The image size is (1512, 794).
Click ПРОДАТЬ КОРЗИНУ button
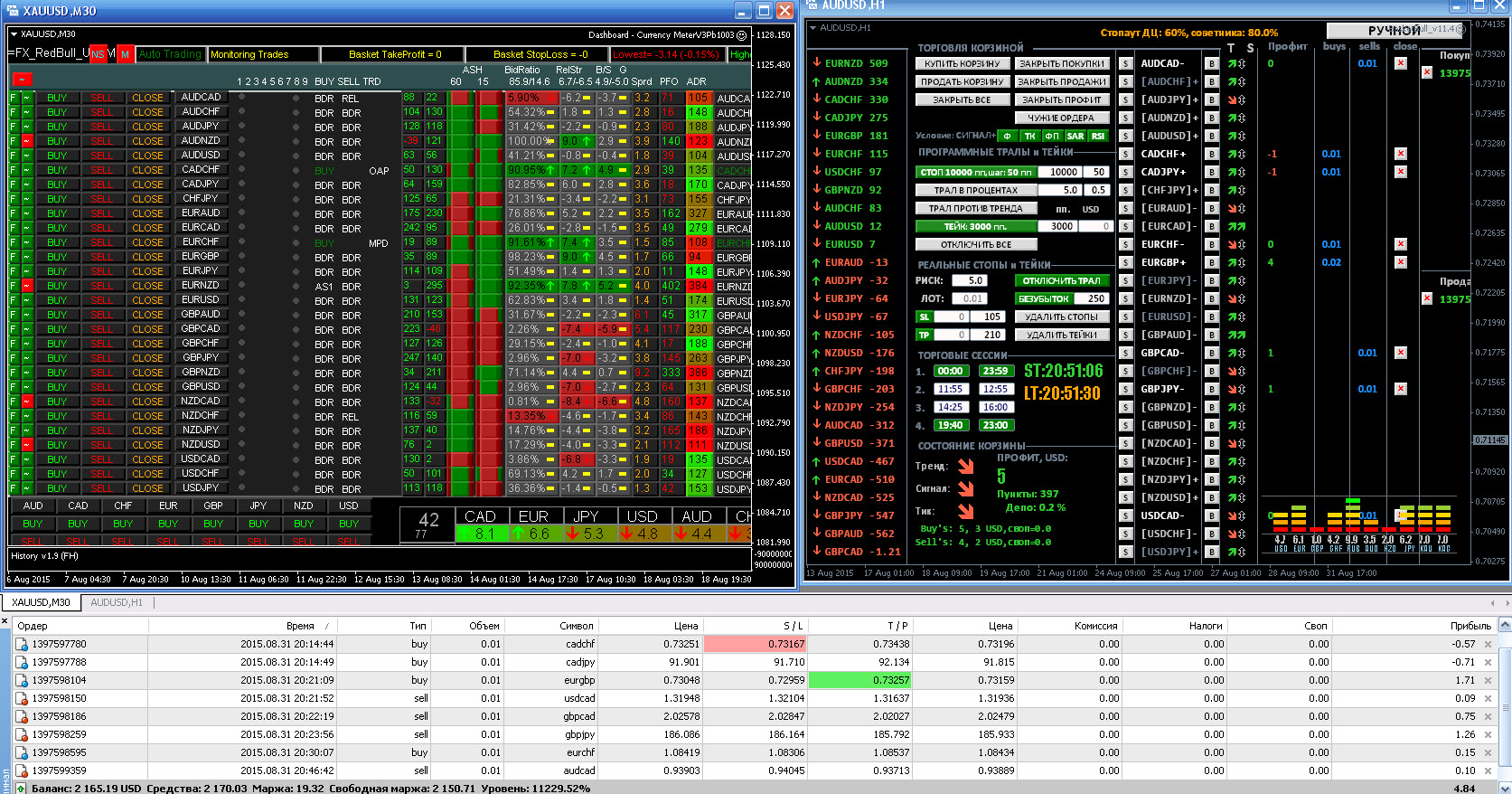click(x=963, y=81)
